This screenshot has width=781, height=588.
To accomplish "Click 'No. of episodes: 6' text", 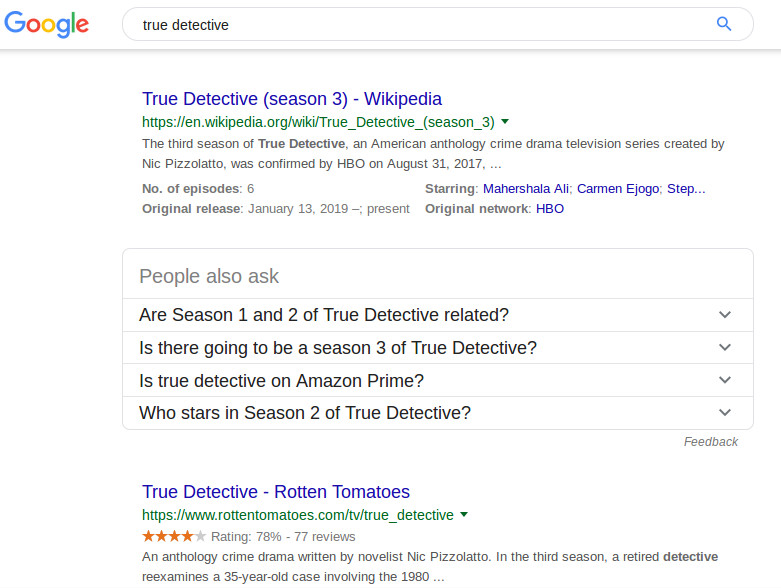I will [x=198, y=189].
